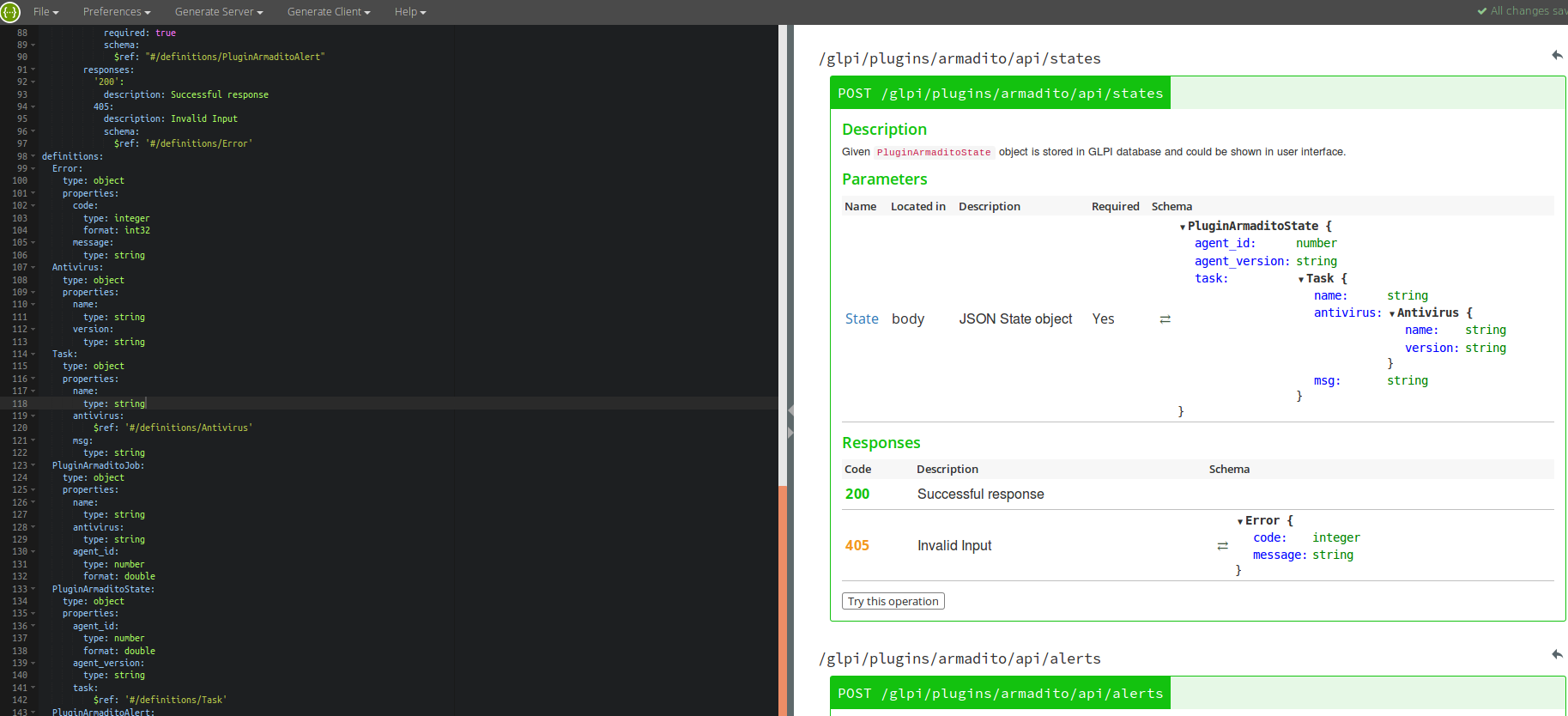Click the Description section heading

885,130
